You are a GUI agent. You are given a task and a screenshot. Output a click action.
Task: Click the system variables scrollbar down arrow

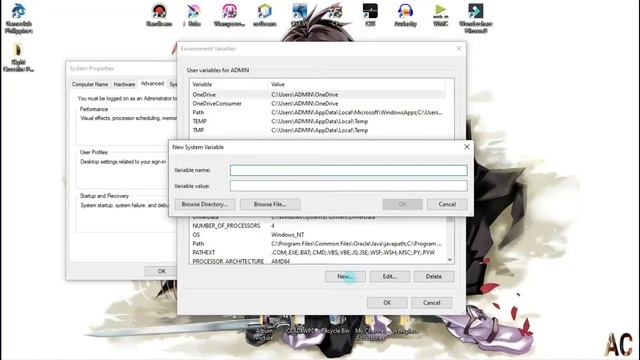450,260
